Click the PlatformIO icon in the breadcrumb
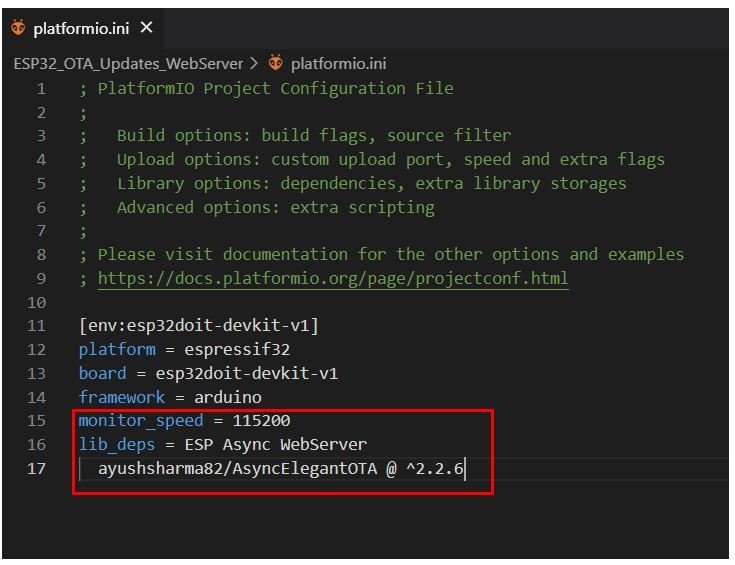This screenshot has height=565, width=735. pos(275,62)
